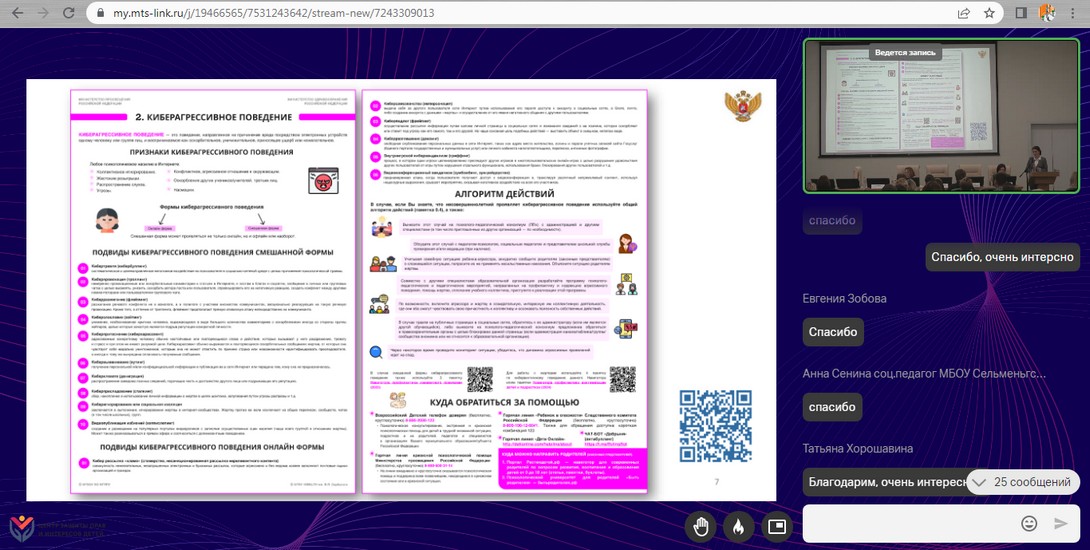
Task: Reload the page with refresh icon
Action: (70, 14)
